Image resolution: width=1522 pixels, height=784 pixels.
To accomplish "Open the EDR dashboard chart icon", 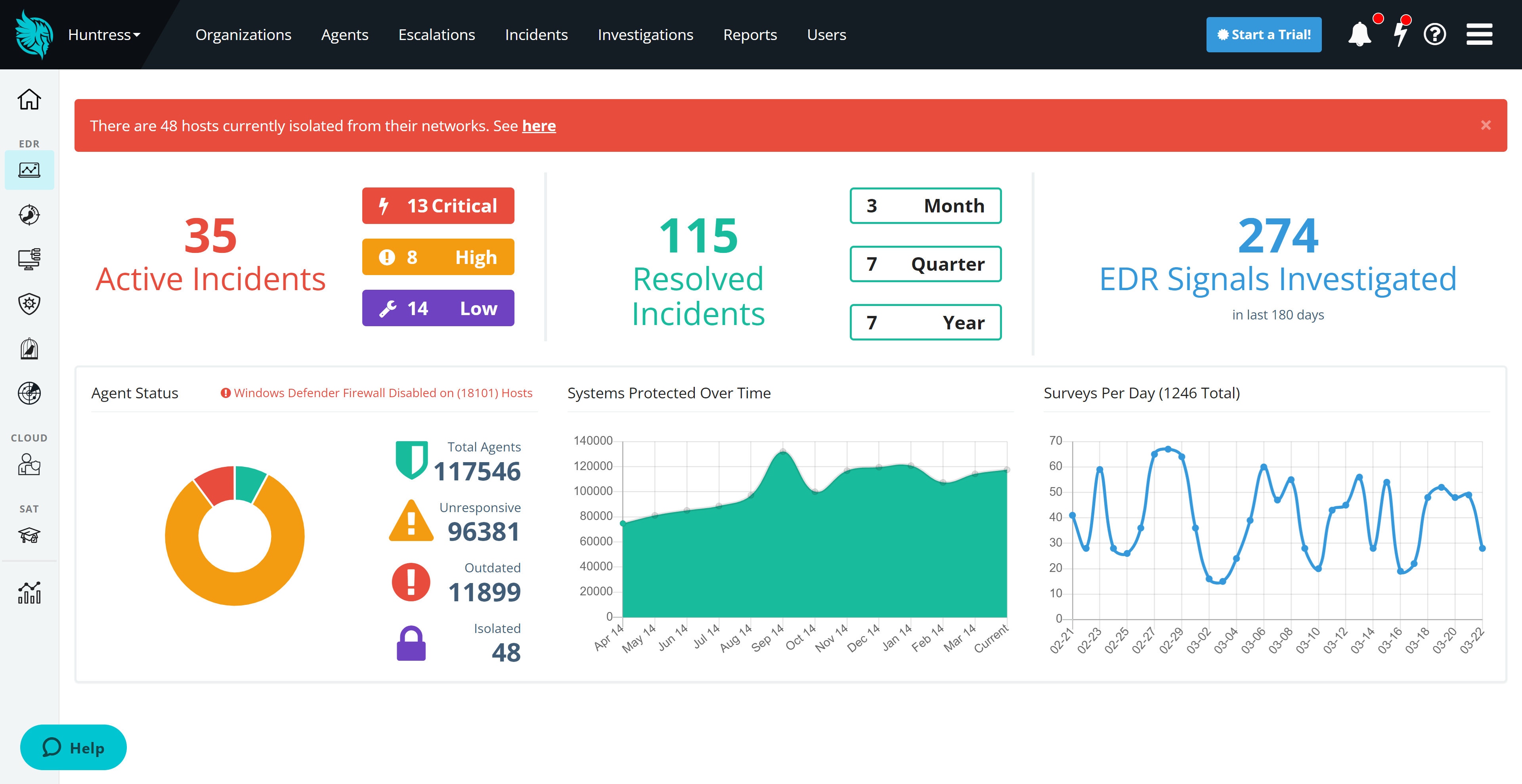I will tap(29, 170).
